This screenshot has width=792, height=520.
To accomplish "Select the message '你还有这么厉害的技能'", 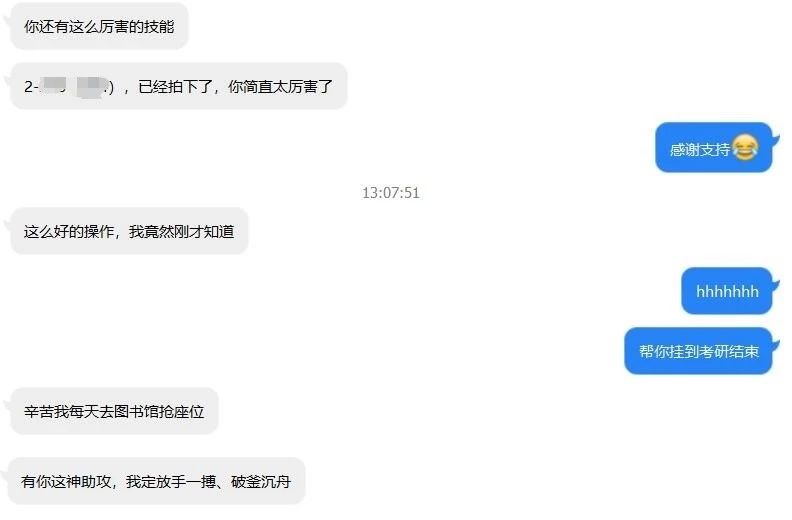I will [100, 26].
